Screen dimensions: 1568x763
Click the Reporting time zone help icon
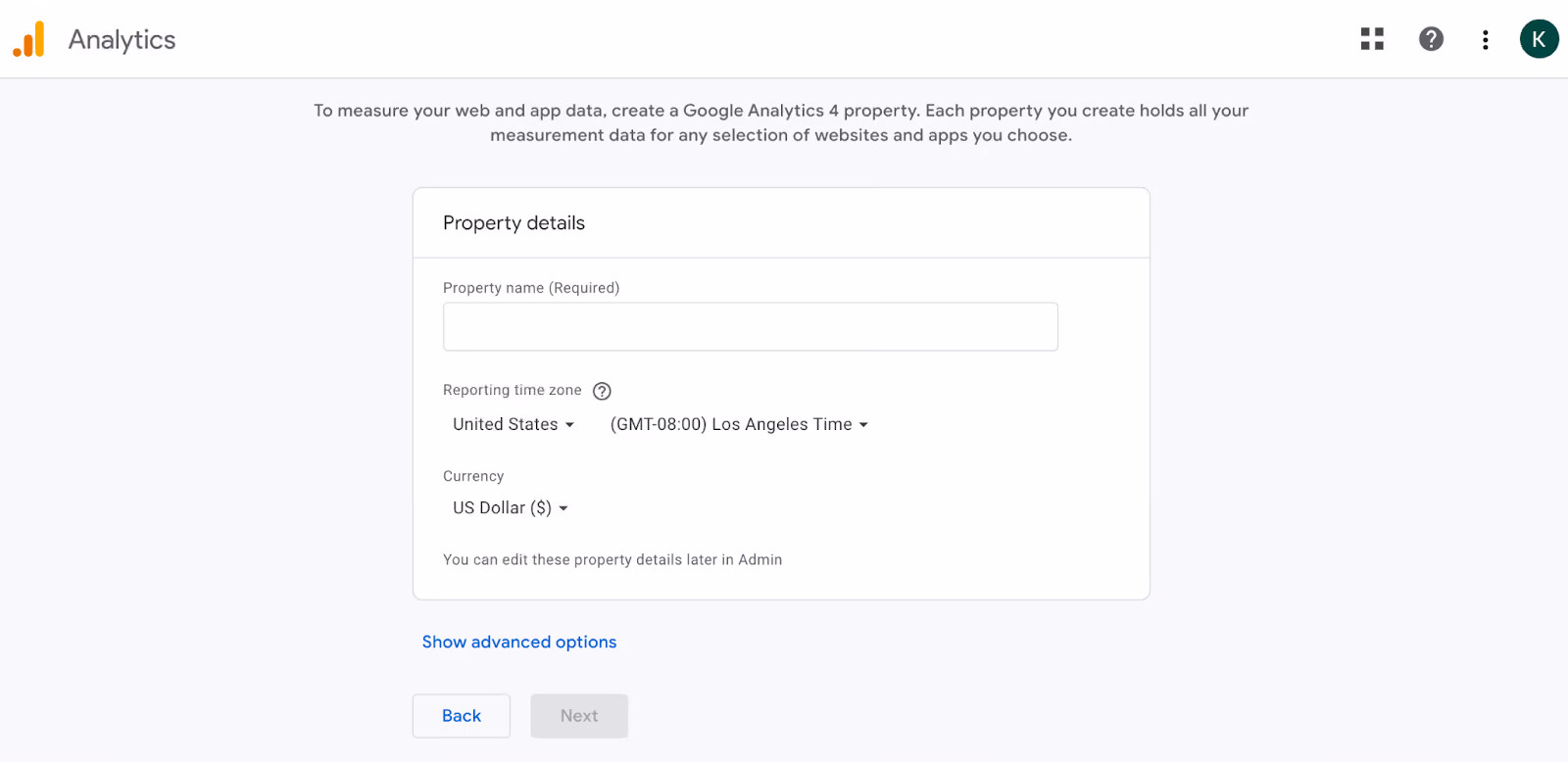coord(603,391)
